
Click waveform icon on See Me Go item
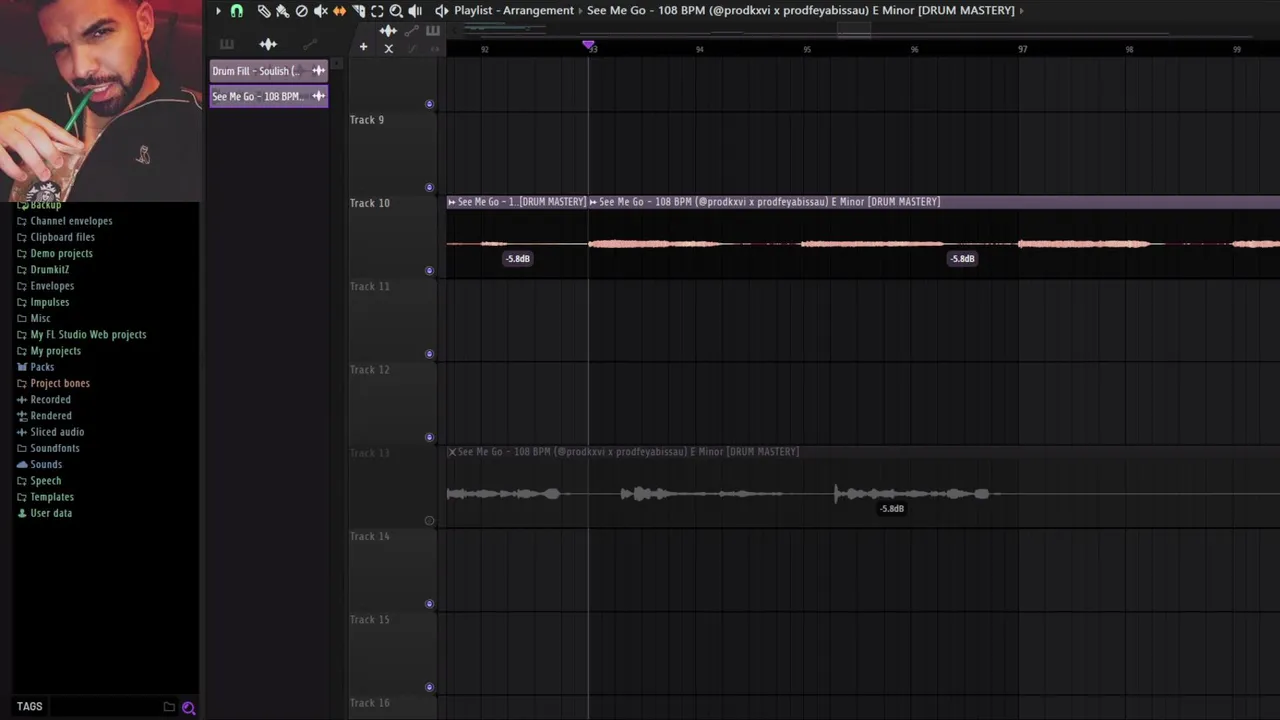tap(318, 96)
